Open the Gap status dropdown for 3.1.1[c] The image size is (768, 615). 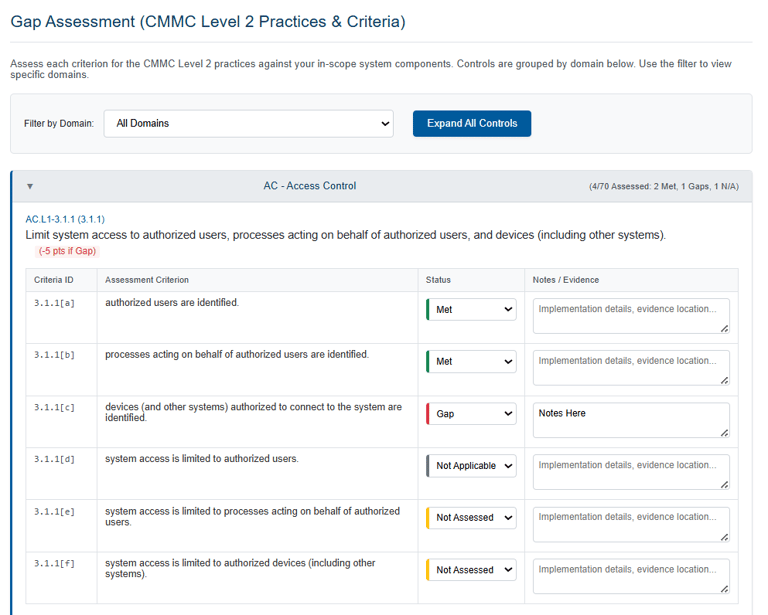point(471,414)
